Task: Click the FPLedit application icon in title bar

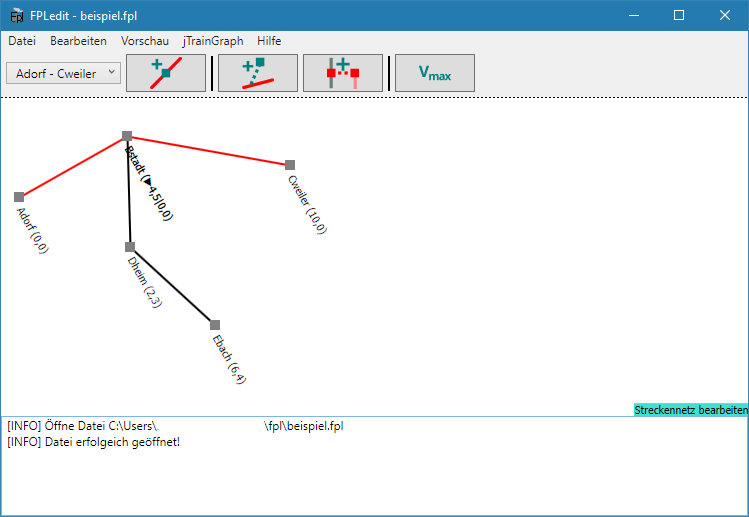Action: (x=17, y=16)
